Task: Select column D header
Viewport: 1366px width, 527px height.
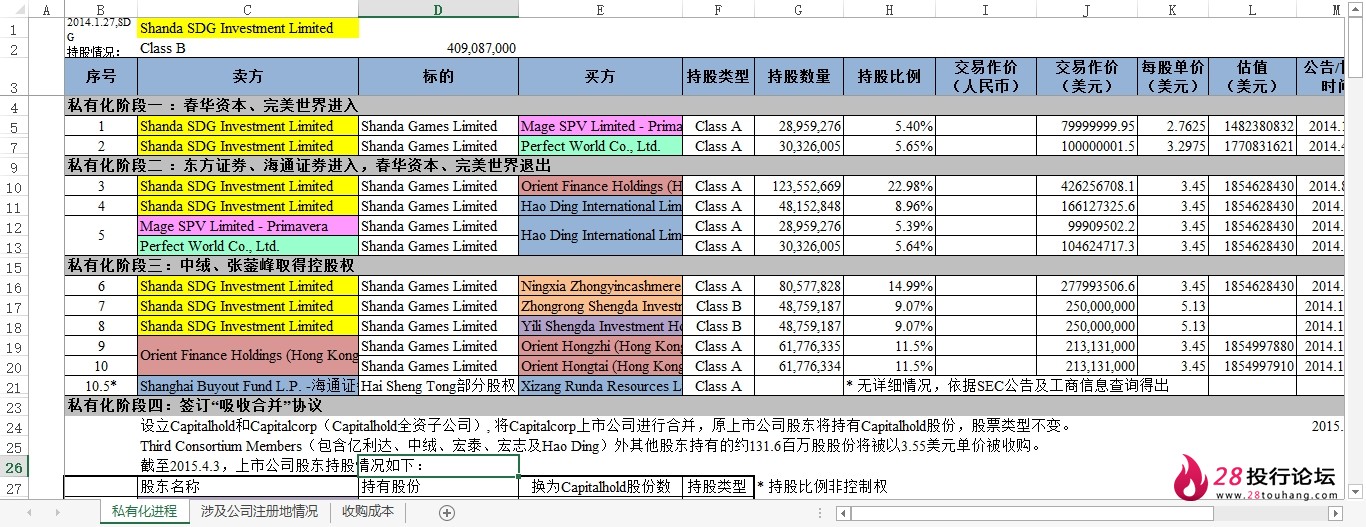Action: click(438, 9)
